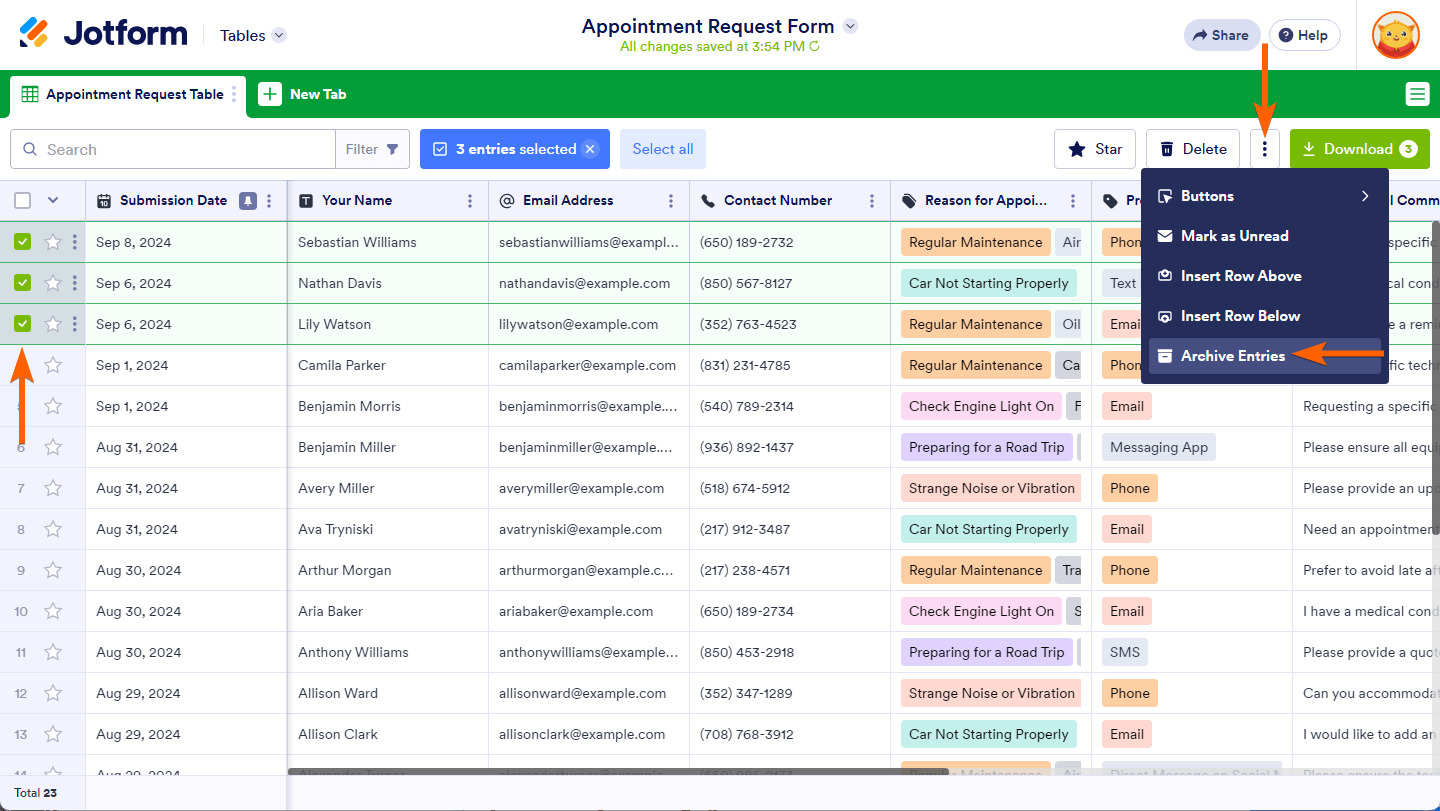Image resolution: width=1440 pixels, height=811 pixels.
Task: Click Check Engine Light On tag for Benjamin Morris
Action: pos(982,406)
